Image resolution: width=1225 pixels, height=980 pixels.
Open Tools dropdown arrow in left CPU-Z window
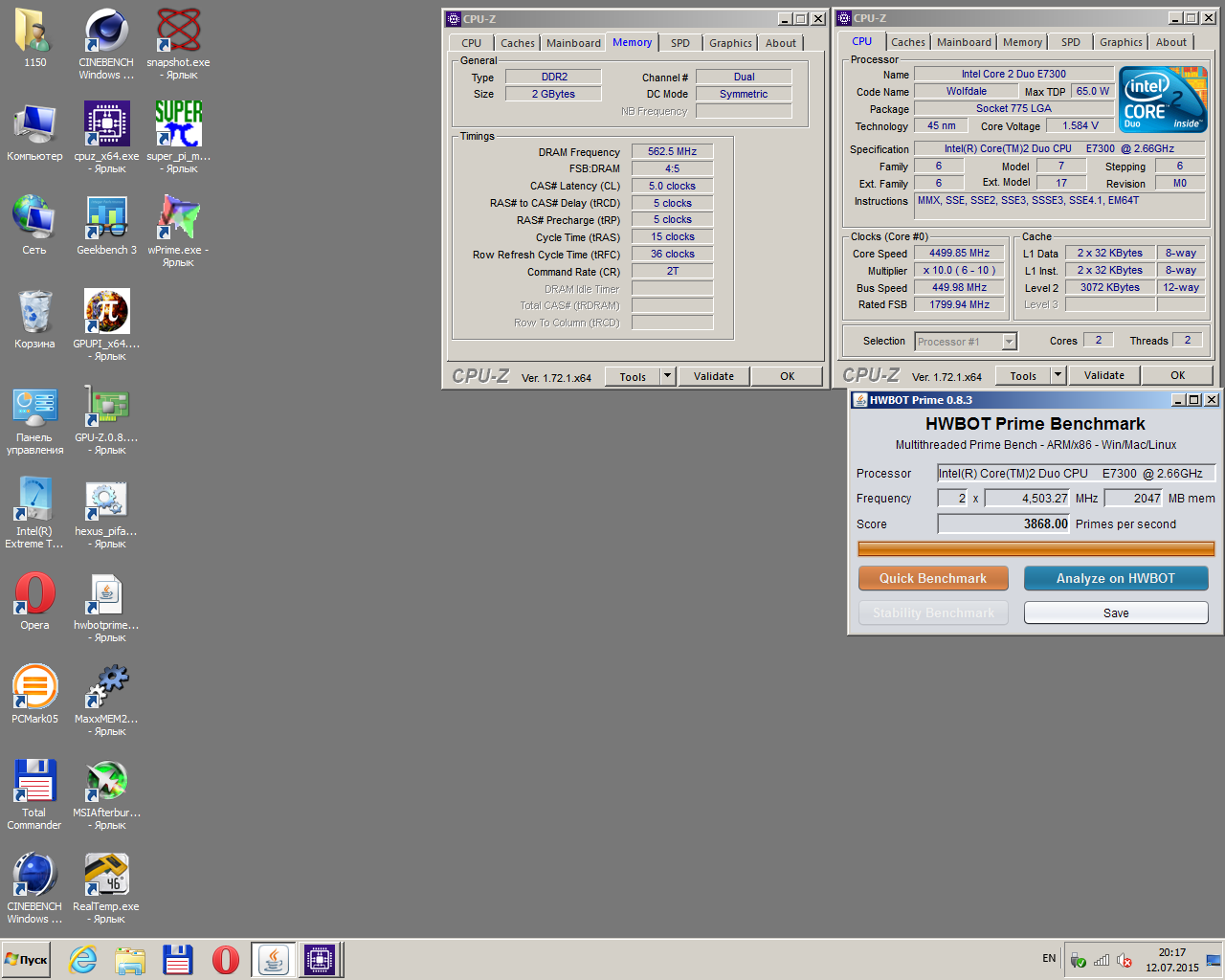(667, 376)
